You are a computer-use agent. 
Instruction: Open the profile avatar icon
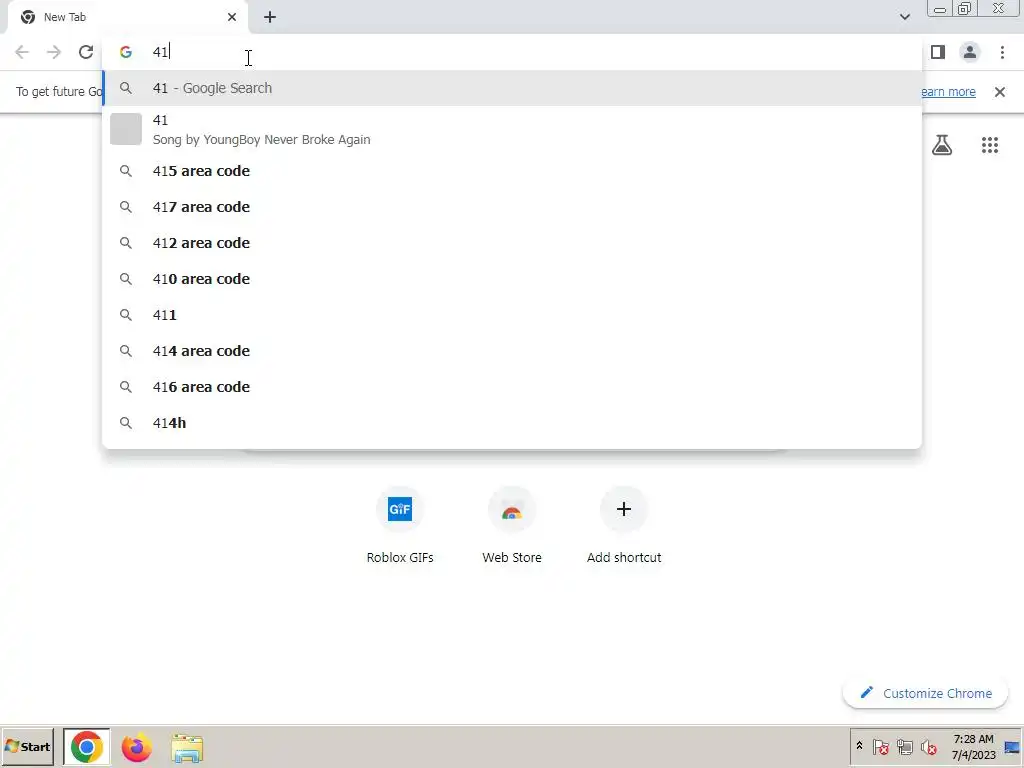point(970,52)
